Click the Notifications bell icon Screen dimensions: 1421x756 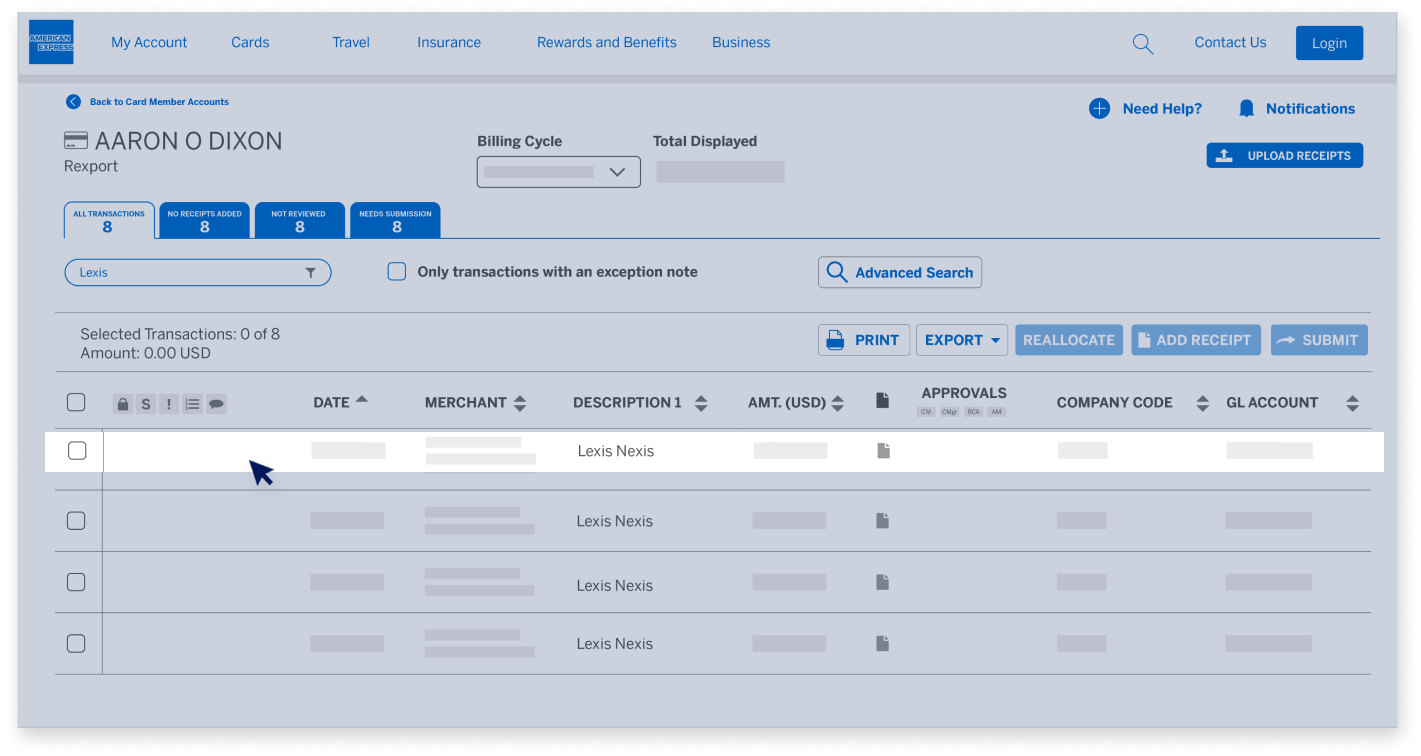pyautogui.click(x=1245, y=108)
